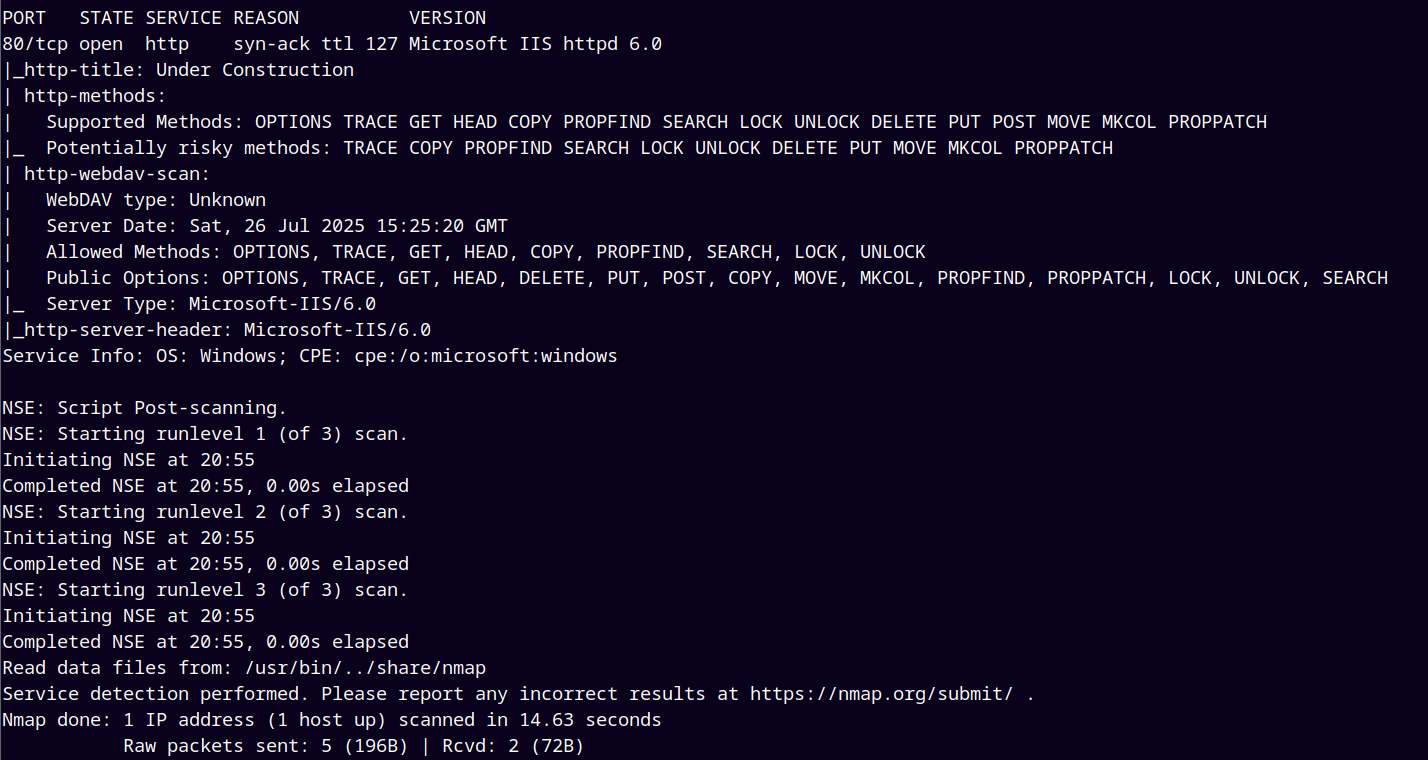This screenshot has height=760, width=1428.
Task: Click 'NSE: Script Post-scanning.' line
Action: pos(145,408)
